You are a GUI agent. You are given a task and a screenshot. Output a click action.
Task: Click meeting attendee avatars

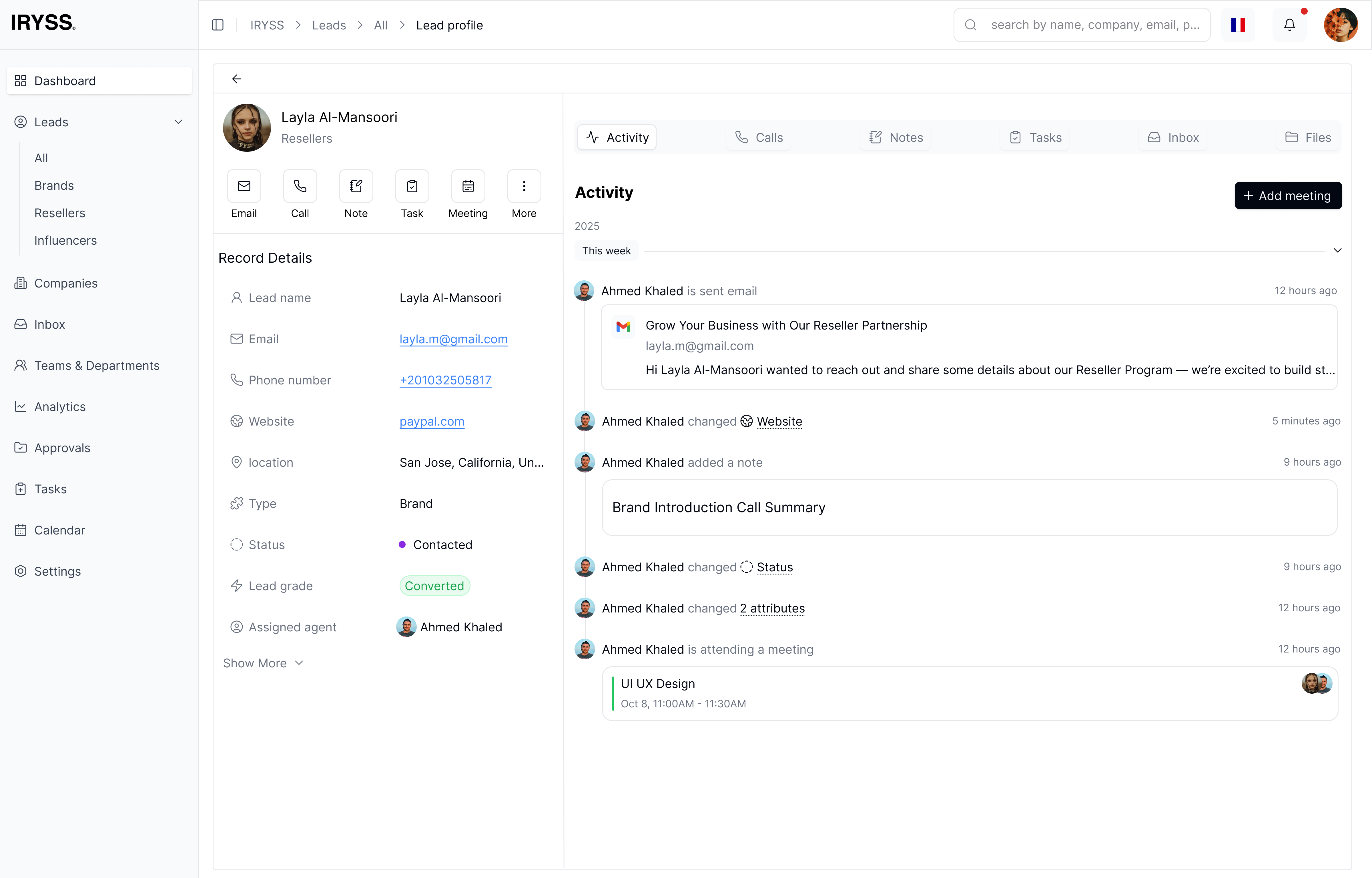click(x=1317, y=683)
